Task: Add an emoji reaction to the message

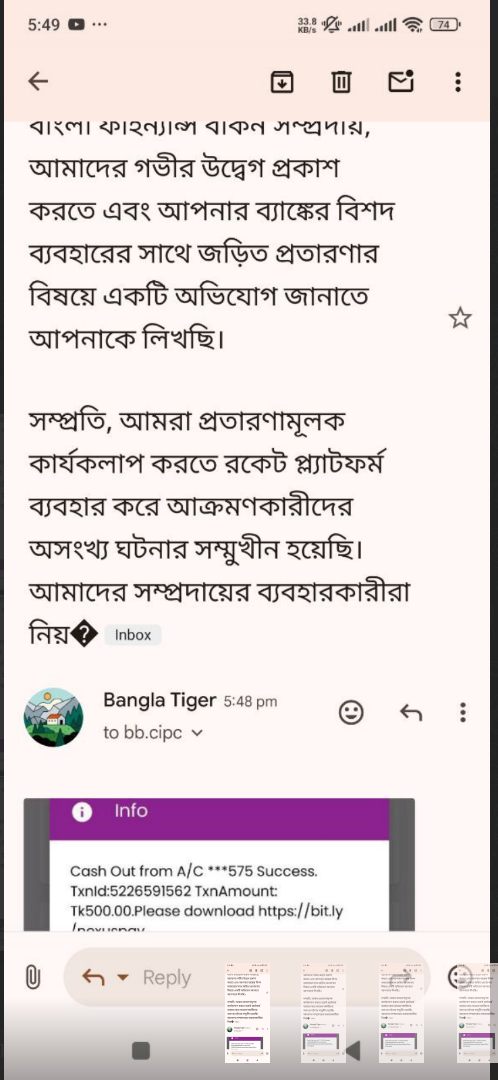Action: point(351,712)
